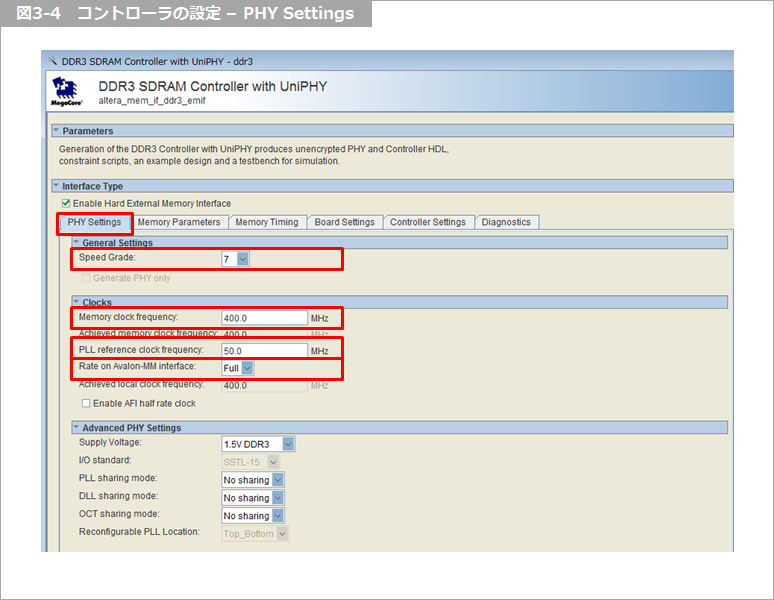Open the Speed Grade dropdown
The image size is (774, 600).
pyautogui.click(x=235, y=259)
